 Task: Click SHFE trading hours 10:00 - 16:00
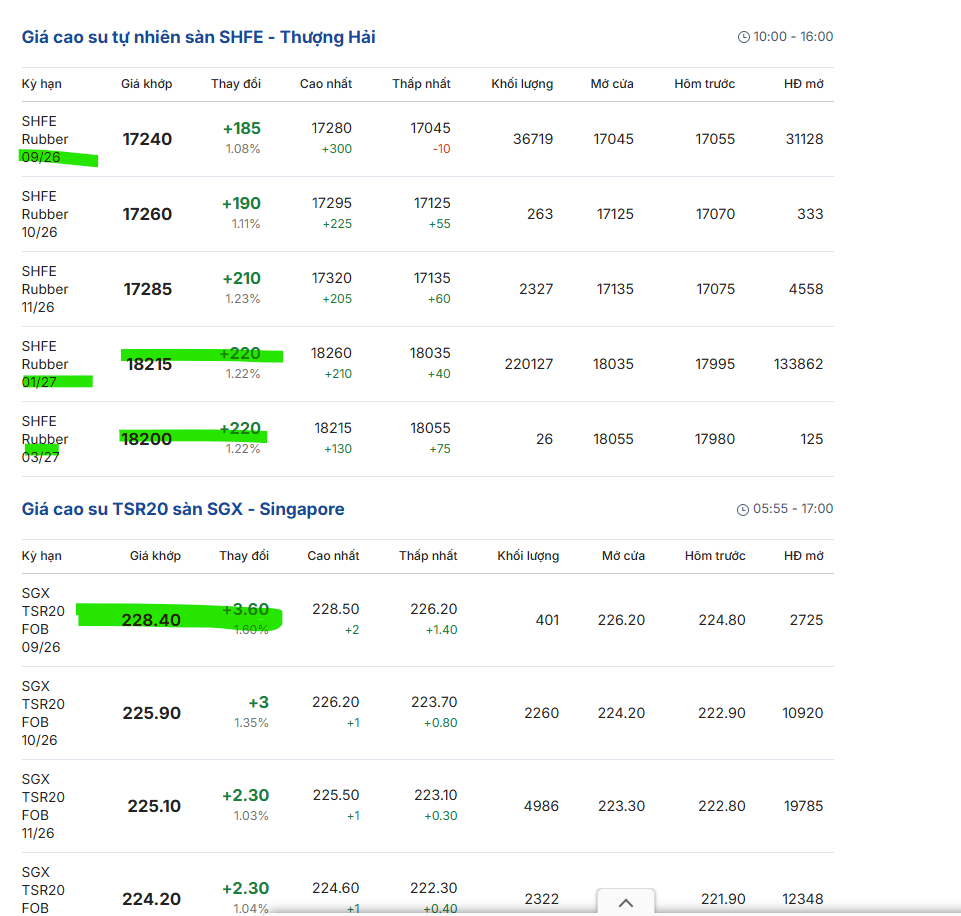pos(793,37)
